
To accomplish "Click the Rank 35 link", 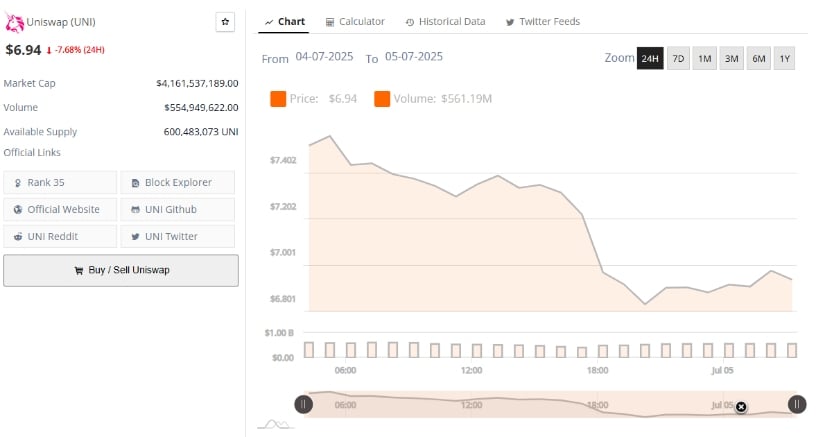I will click(60, 182).
